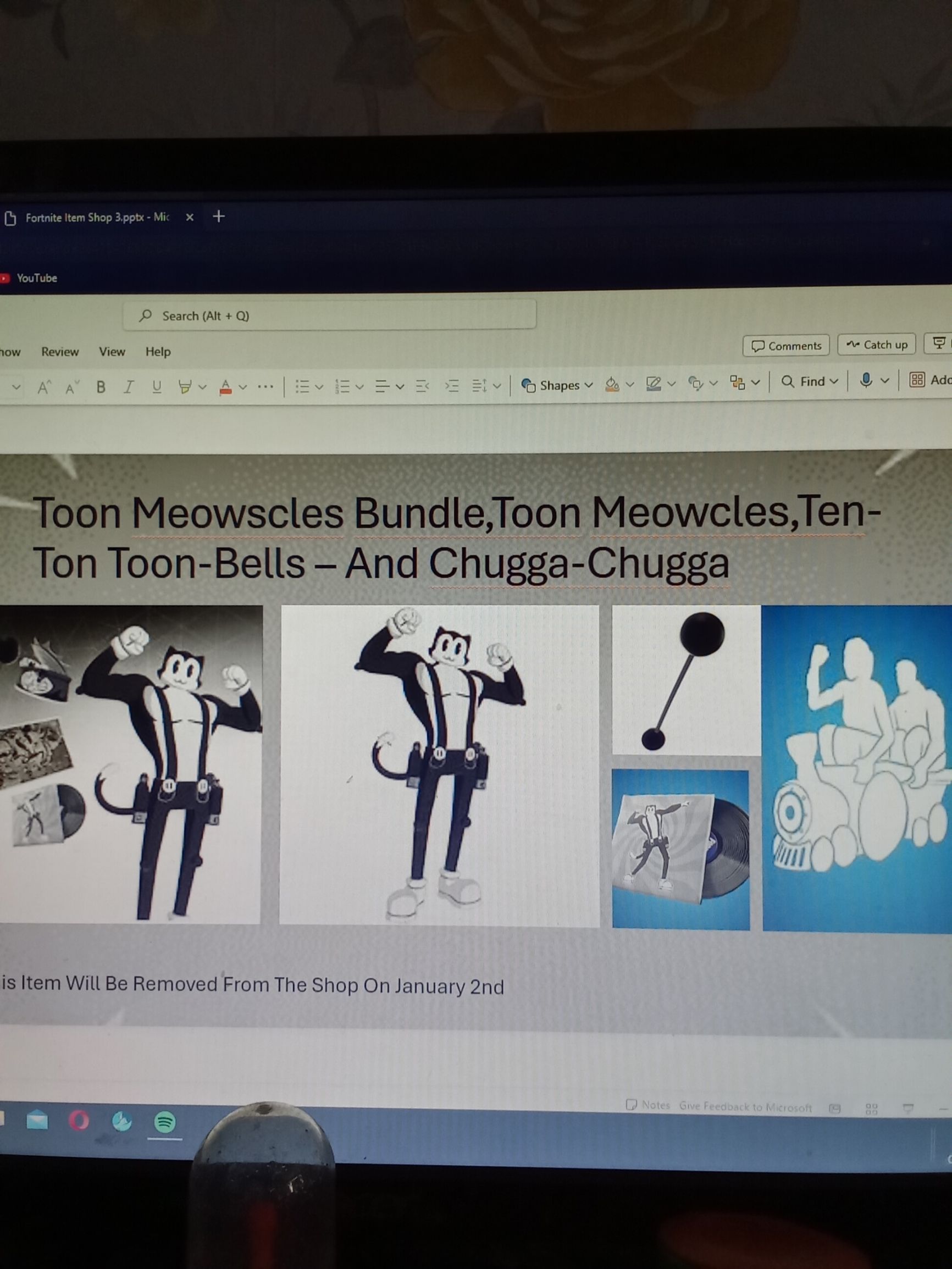This screenshot has height=1269, width=952.
Task: Expand Arrange dropdown arrow
Action: (x=756, y=383)
